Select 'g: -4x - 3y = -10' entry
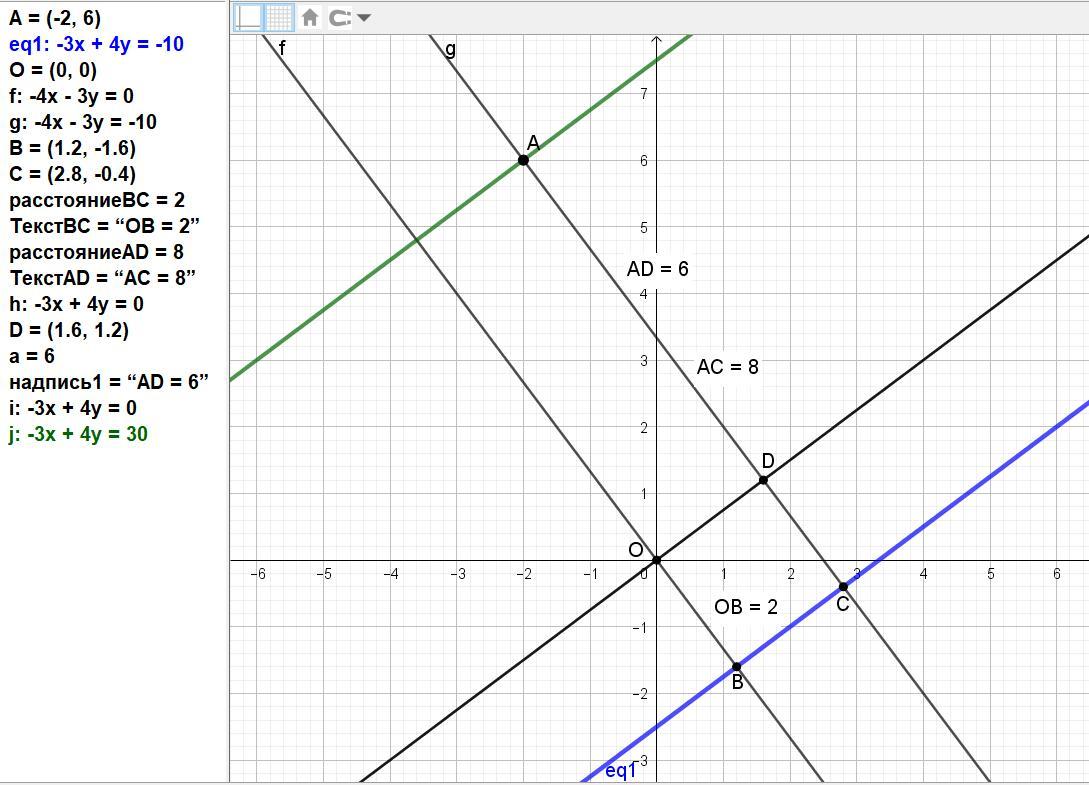This screenshot has height=785, width=1089. (x=83, y=122)
